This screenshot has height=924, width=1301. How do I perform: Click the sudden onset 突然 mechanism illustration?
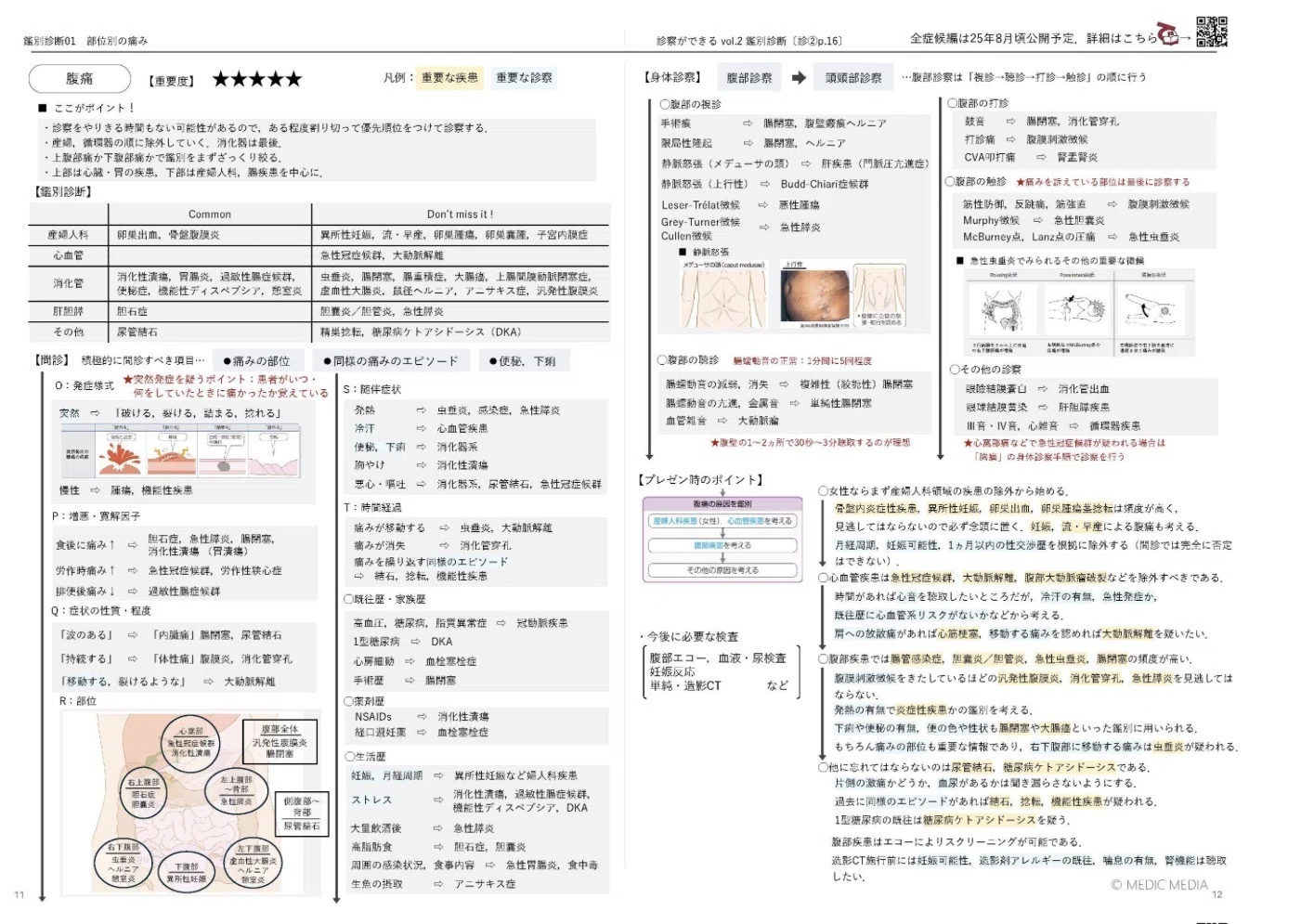[x=181, y=451]
